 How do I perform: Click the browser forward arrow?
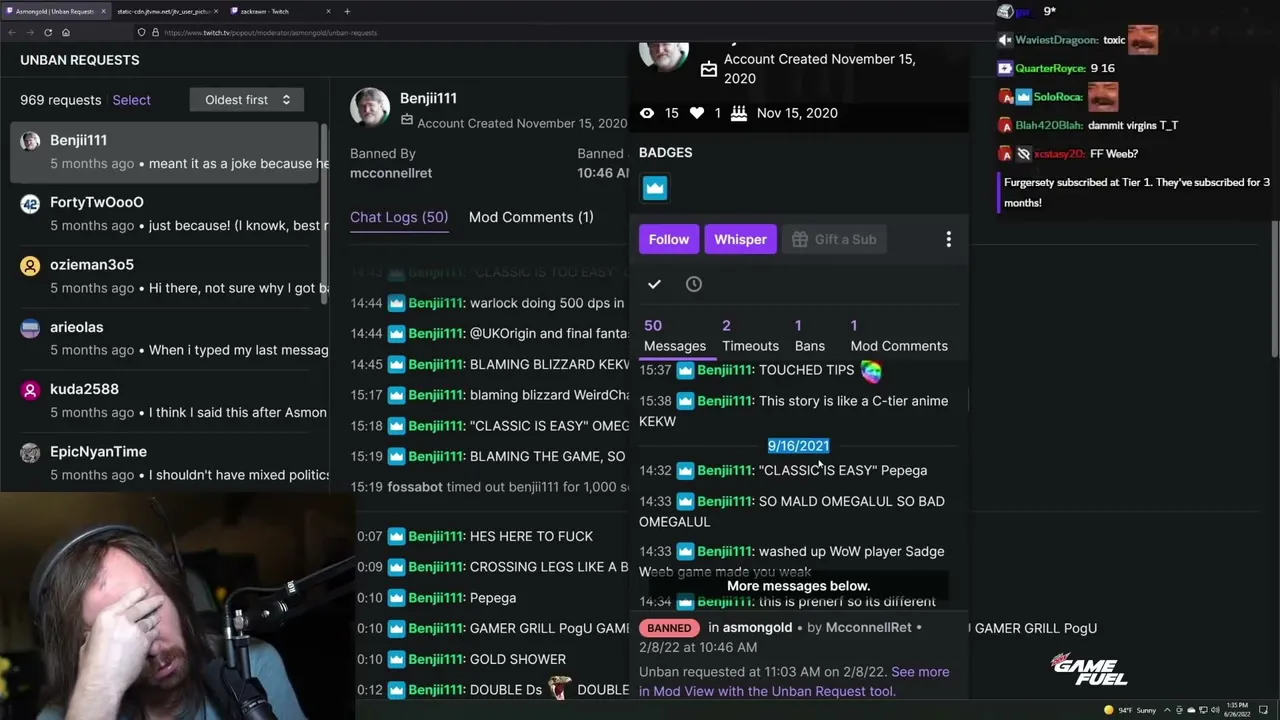[x=29, y=33]
